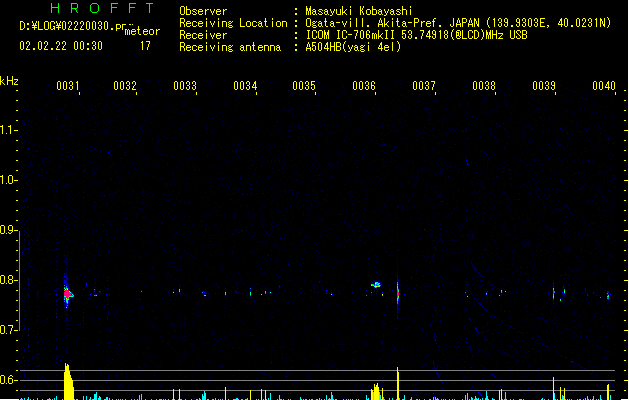This screenshot has width=629, height=400.
Task: Click the meteor count value 17
Action: point(145,46)
